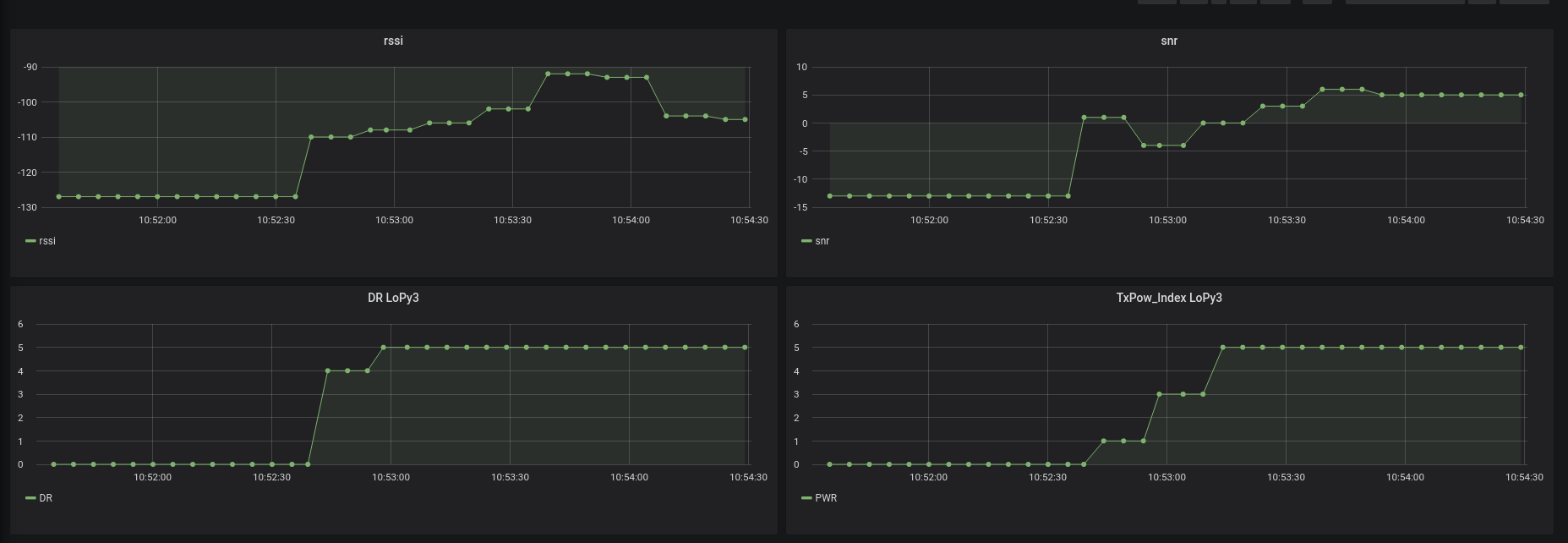The image size is (1568, 543).
Task: Toggle the PWR series legend label
Action: pos(826,498)
